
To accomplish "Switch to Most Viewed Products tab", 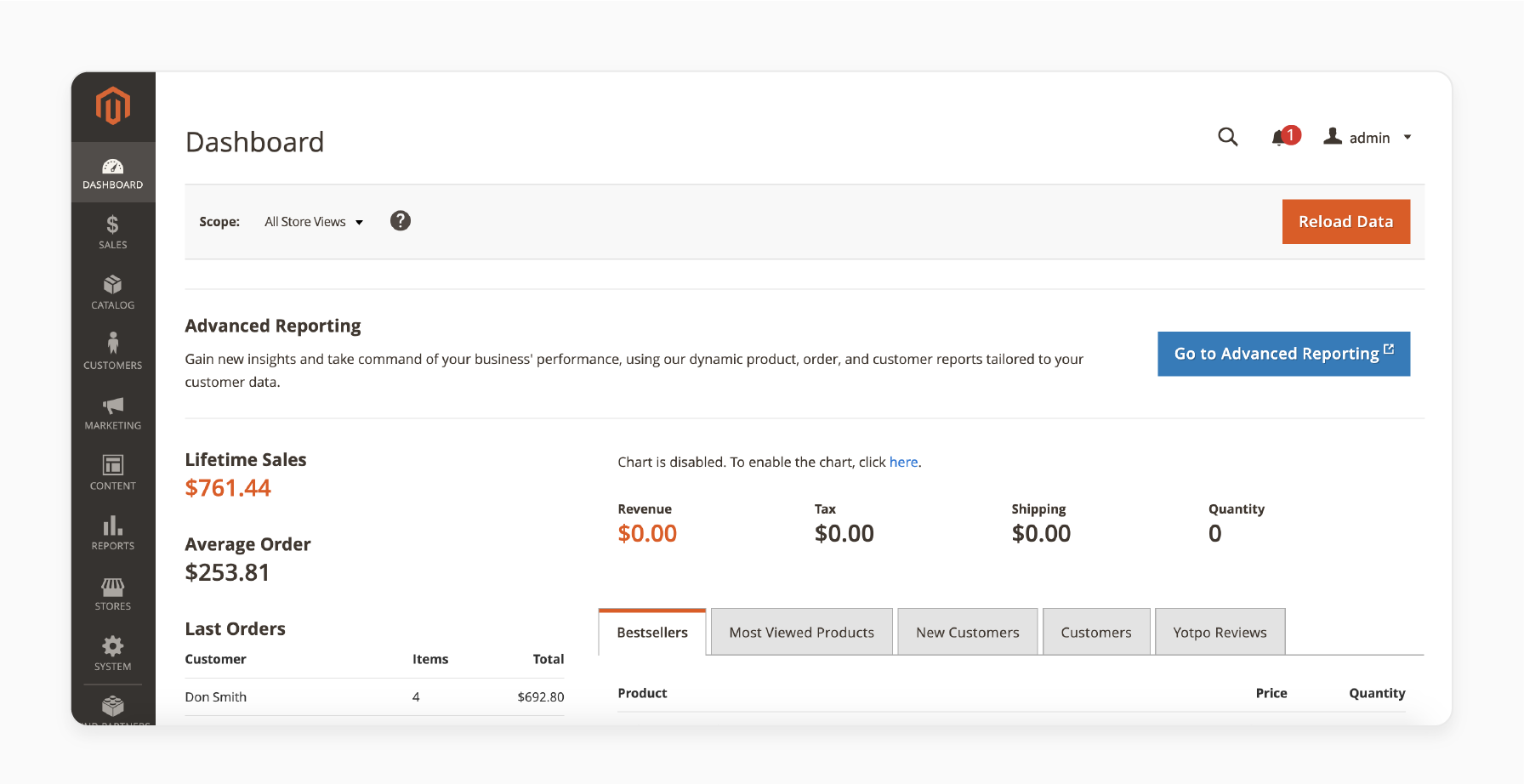I will tap(802, 632).
